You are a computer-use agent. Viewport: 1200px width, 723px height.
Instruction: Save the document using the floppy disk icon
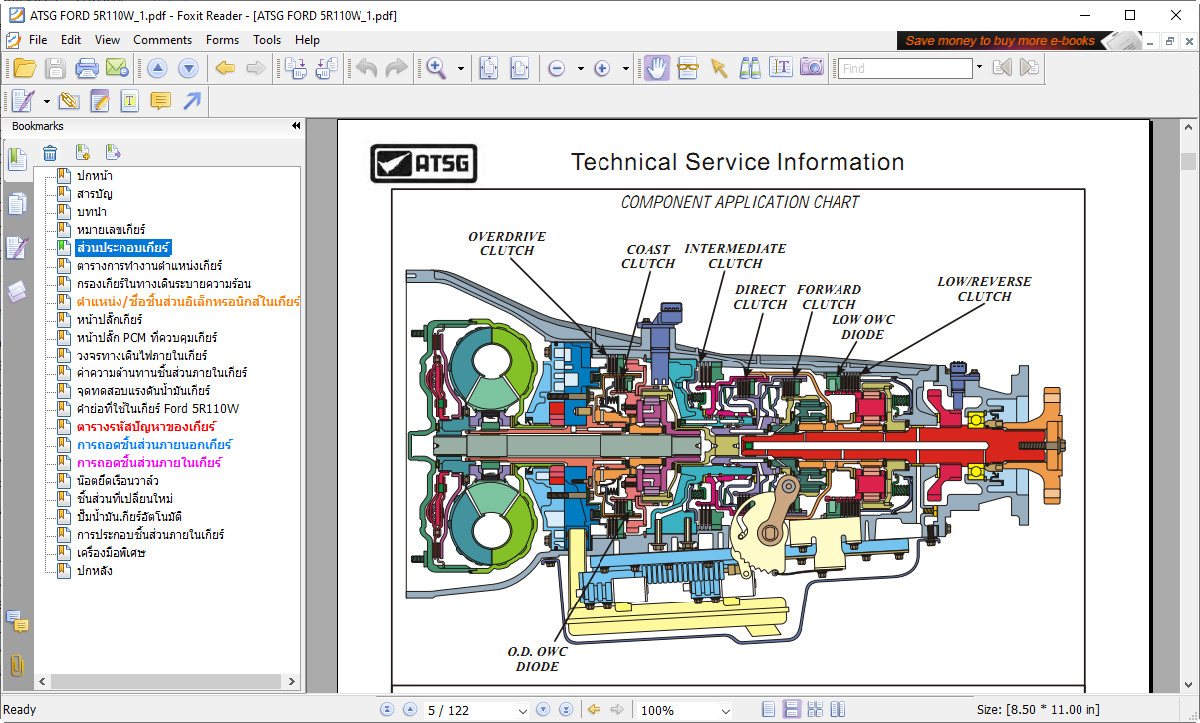click(55, 68)
